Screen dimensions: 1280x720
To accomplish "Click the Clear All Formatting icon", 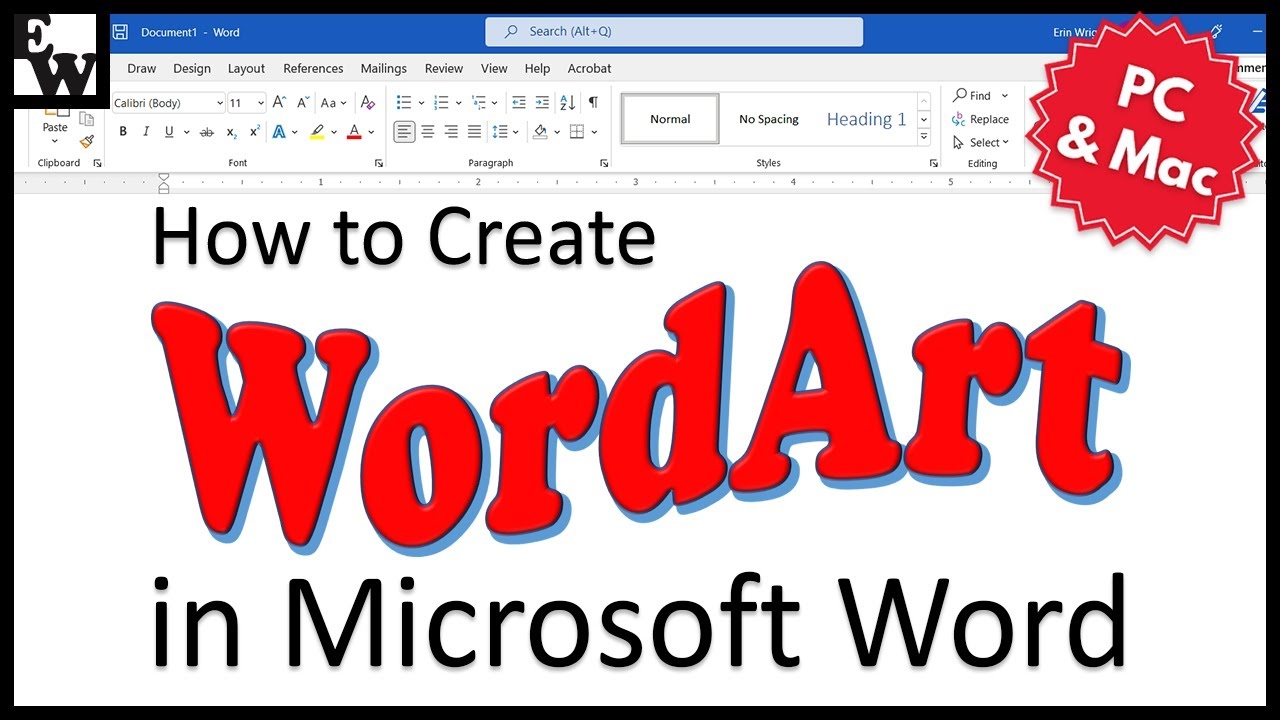I will pos(367,103).
